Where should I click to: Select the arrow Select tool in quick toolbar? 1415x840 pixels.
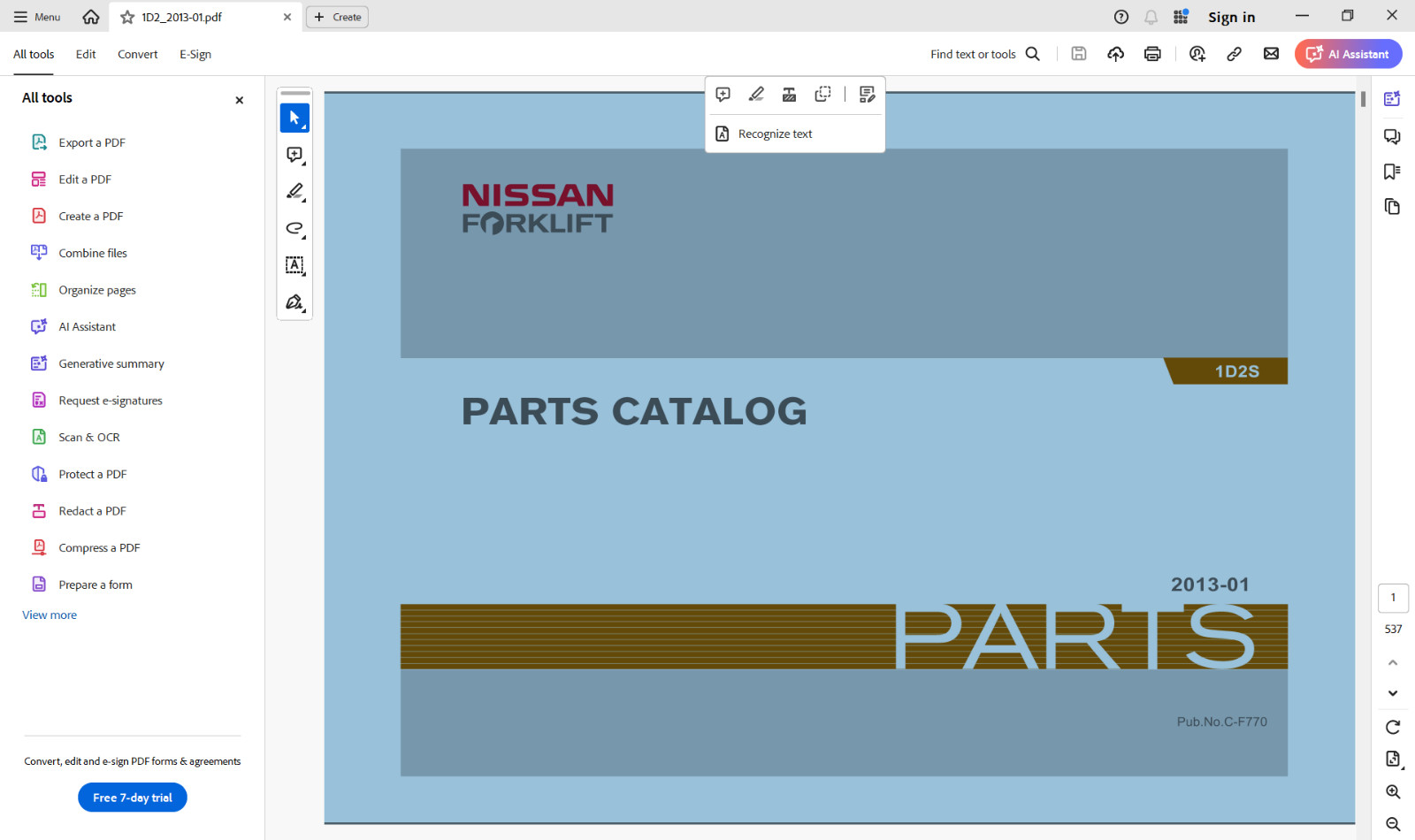294,118
